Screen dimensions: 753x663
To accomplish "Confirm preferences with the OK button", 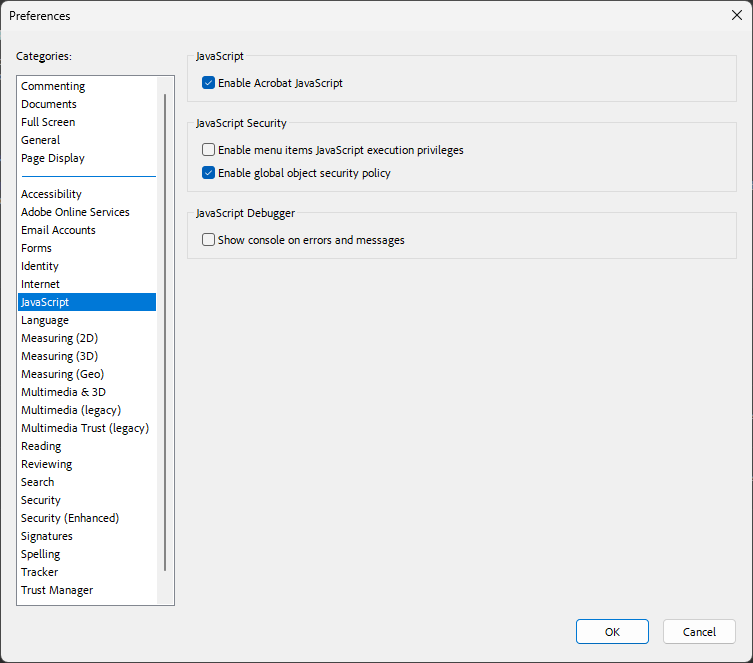I will pos(612,632).
